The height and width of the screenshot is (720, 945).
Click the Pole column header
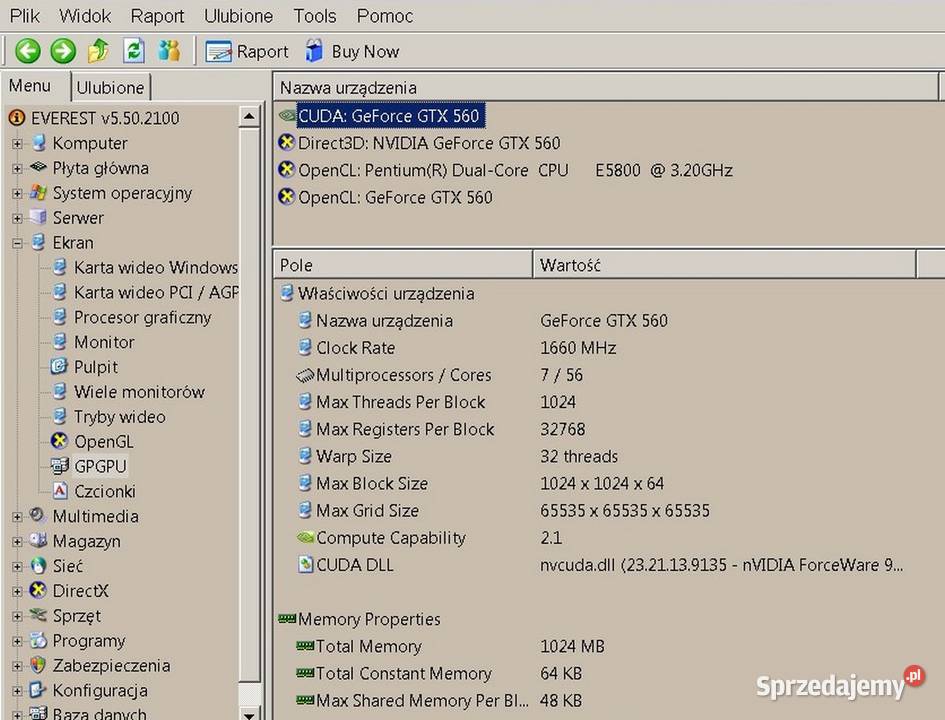pos(403,265)
